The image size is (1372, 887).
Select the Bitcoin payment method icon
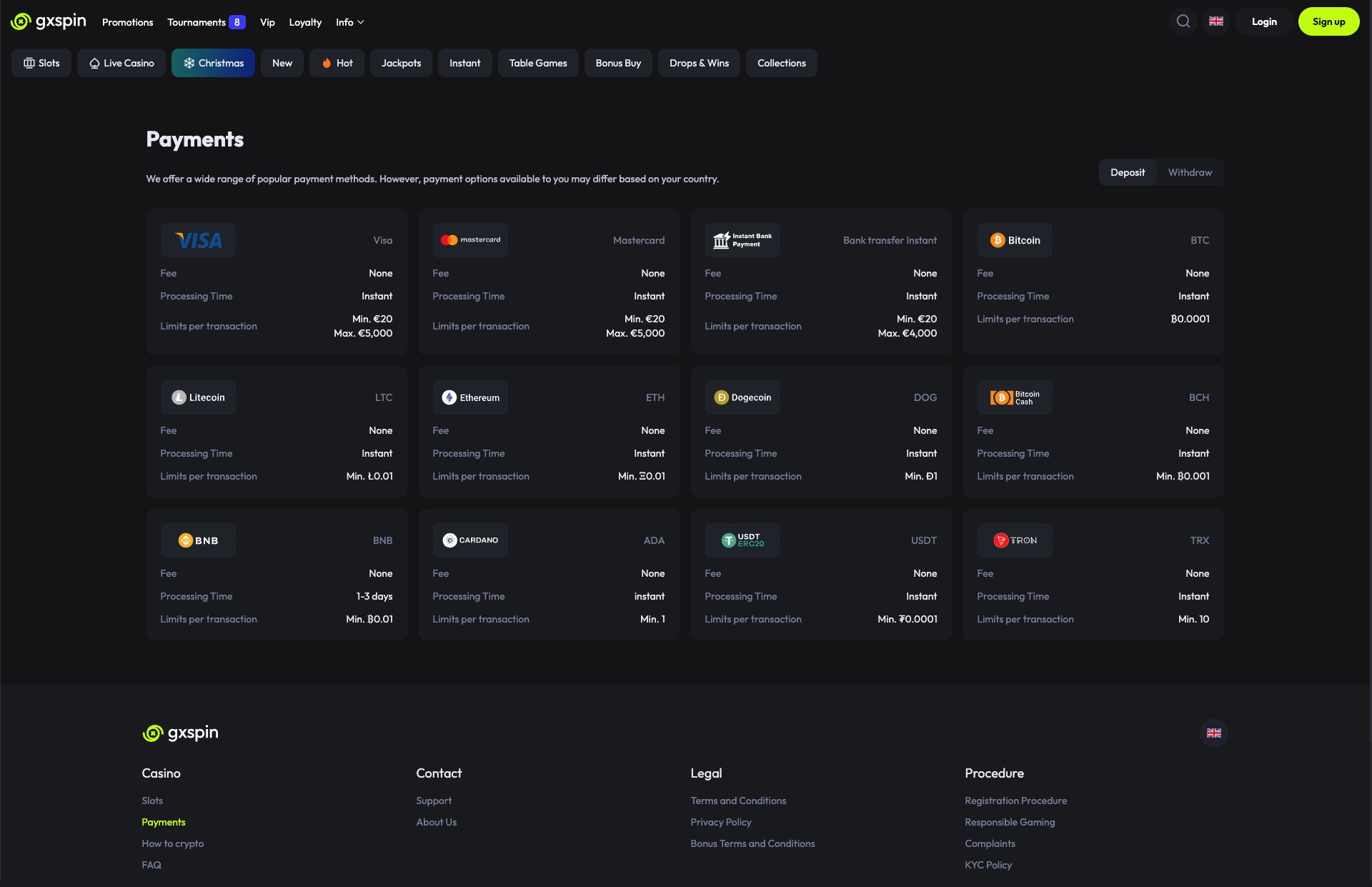pyautogui.click(x=997, y=239)
